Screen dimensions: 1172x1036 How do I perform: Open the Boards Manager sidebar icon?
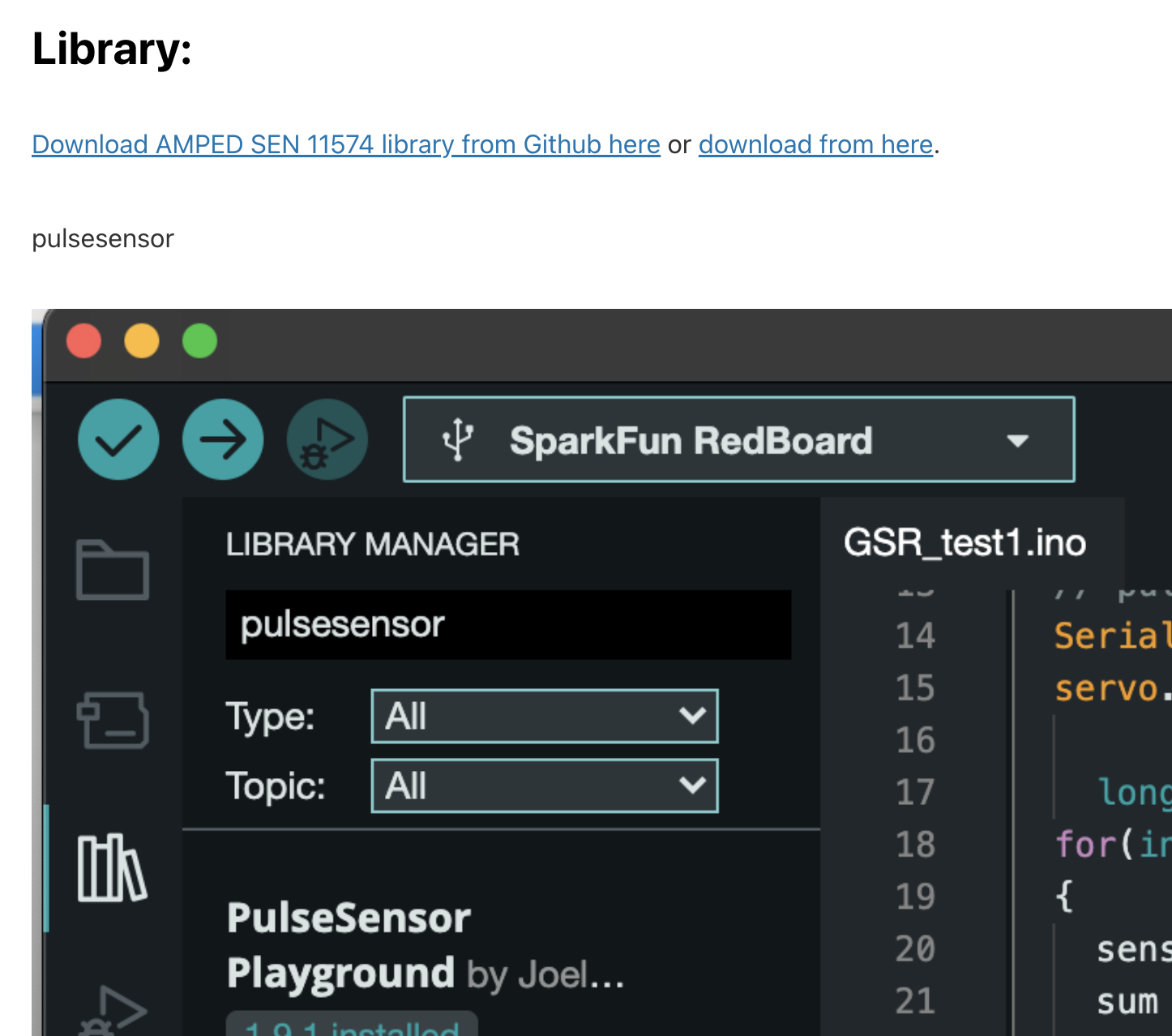point(113,720)
